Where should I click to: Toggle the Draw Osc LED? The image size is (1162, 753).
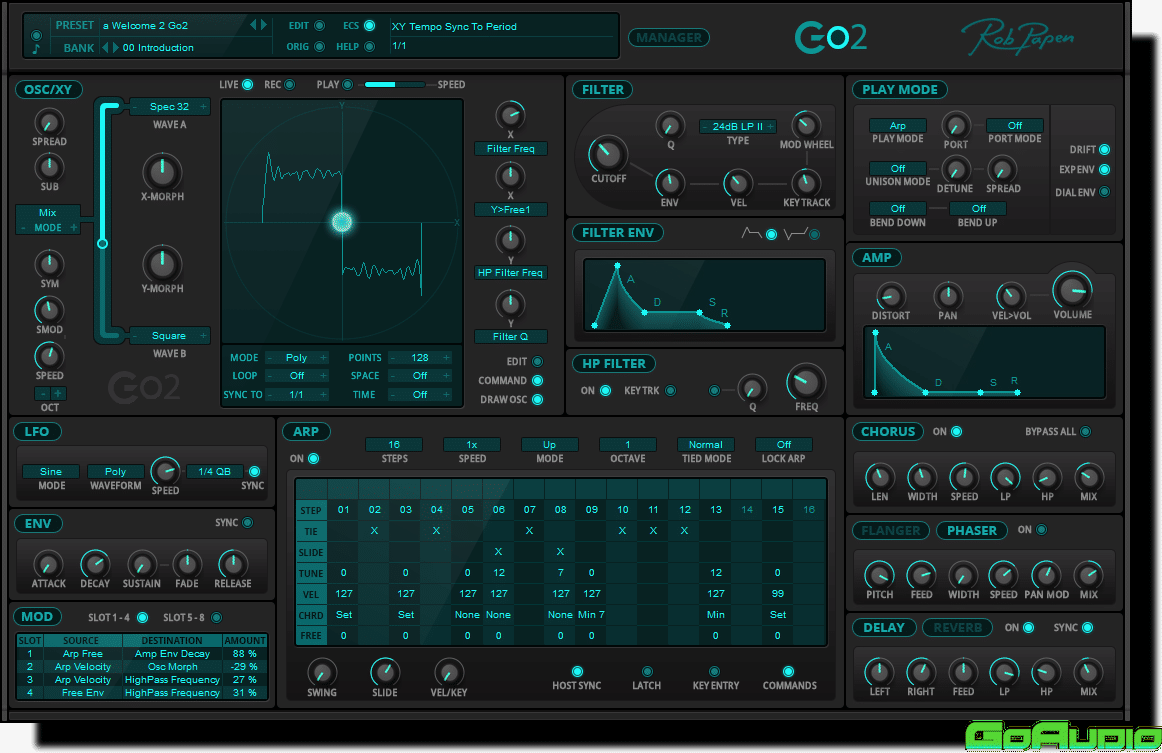click(x=537, y=399)
